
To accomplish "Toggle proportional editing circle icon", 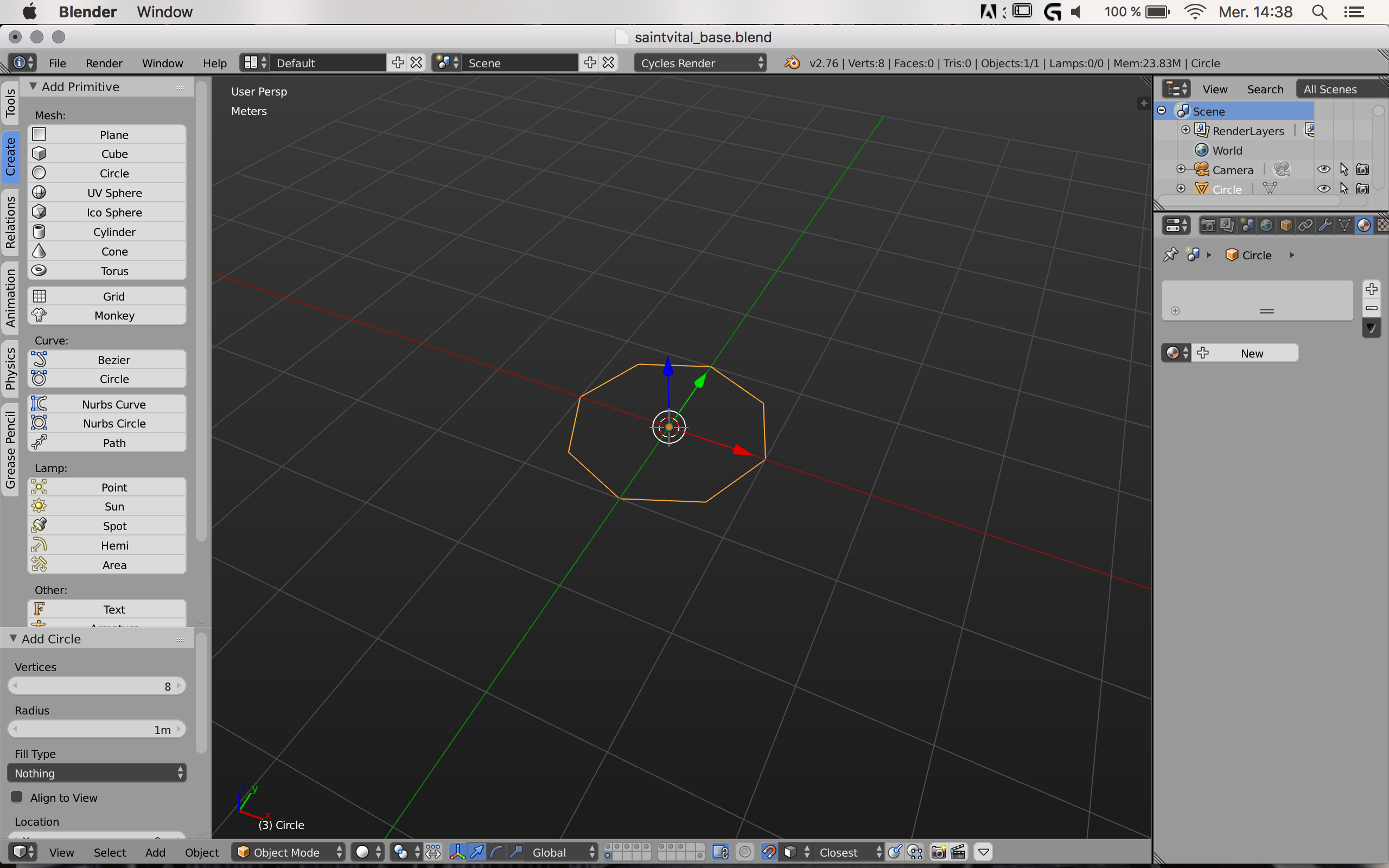I will pos(745,852).
